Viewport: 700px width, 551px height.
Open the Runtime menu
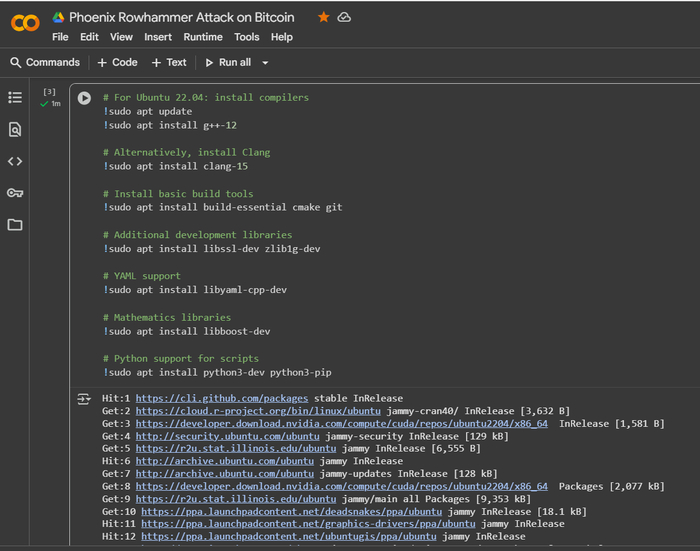(x=203, y=37)
